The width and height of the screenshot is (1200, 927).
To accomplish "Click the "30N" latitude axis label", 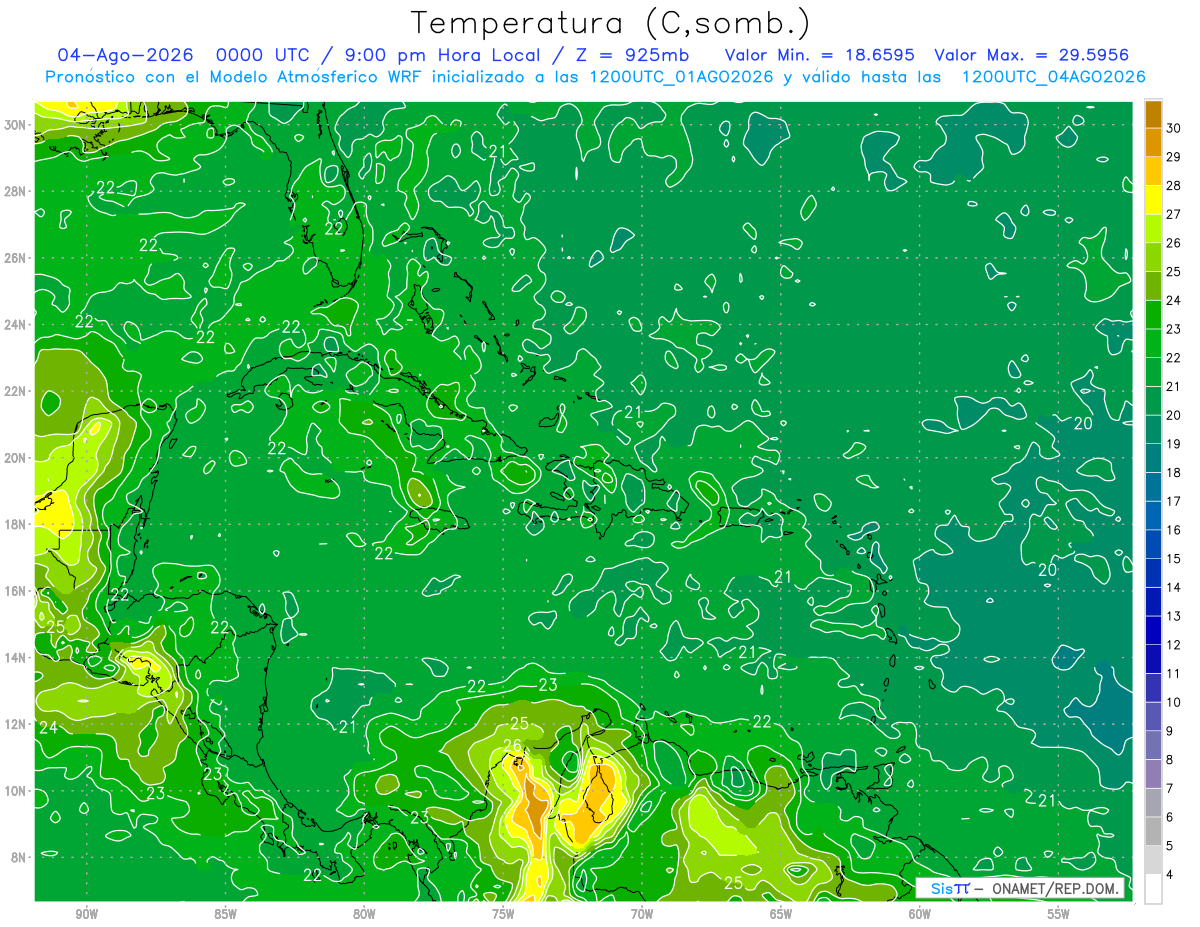I will coord(16,125).
